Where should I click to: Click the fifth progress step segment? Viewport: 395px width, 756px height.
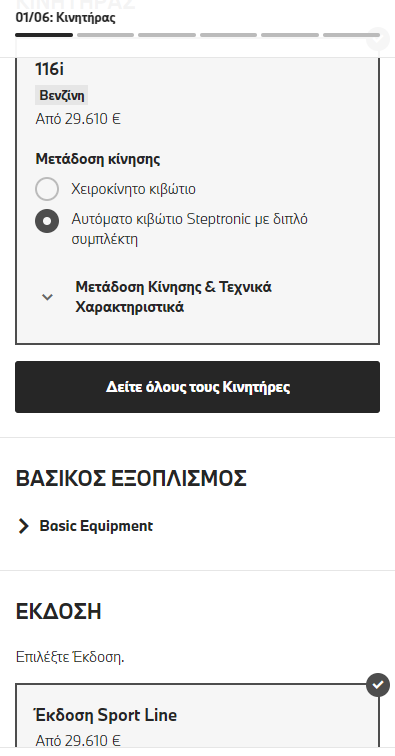290,35
